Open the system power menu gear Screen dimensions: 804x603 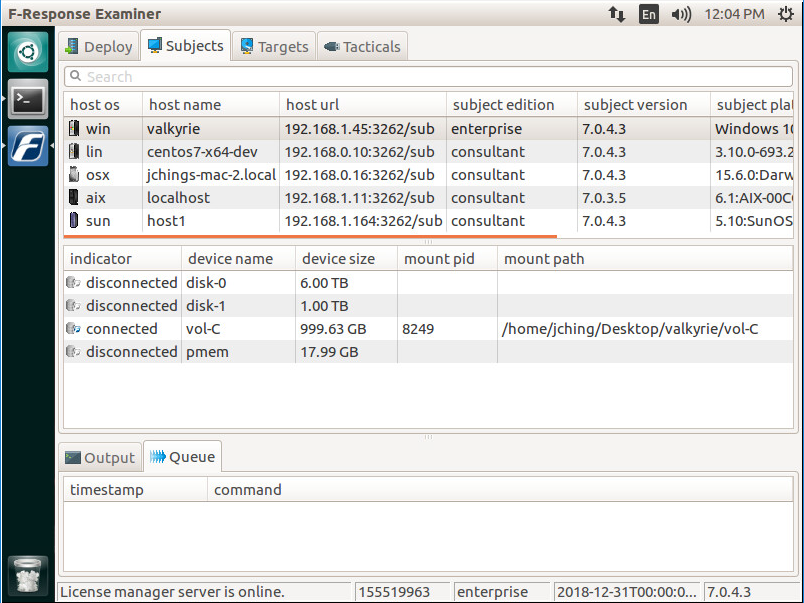(x=786, y=14)
